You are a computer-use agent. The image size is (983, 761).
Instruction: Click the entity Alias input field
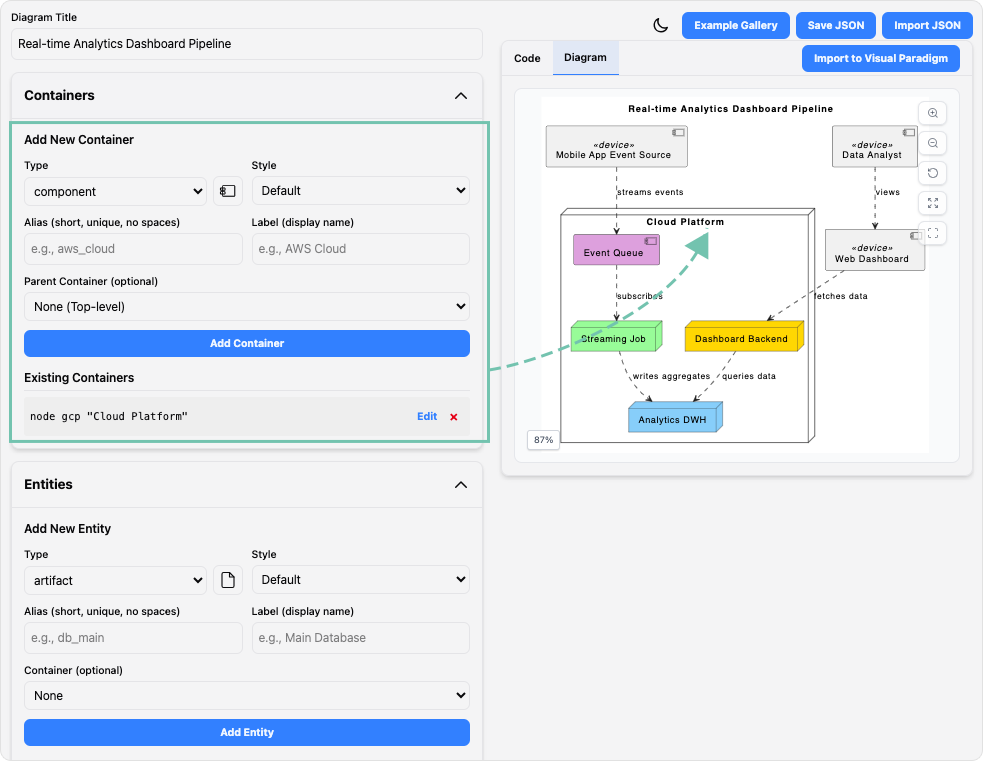point(134,638)
